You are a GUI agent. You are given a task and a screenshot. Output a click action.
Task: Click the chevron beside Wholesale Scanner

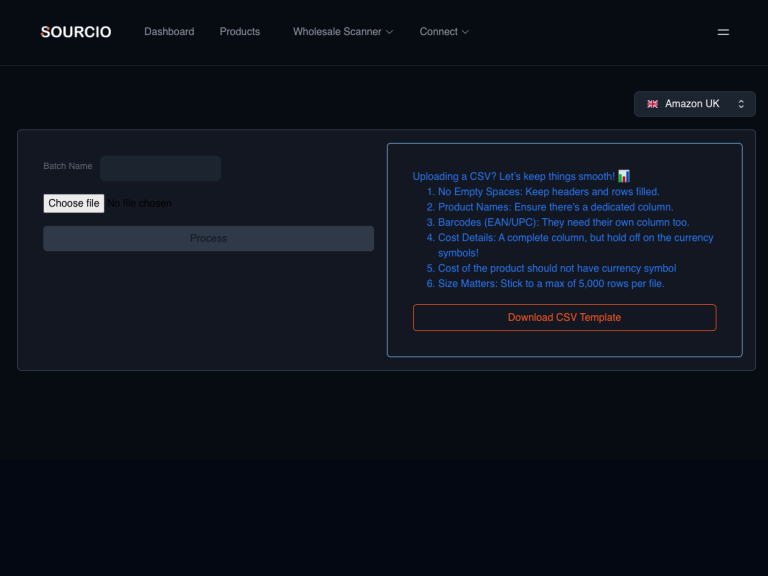pos(390,32)
